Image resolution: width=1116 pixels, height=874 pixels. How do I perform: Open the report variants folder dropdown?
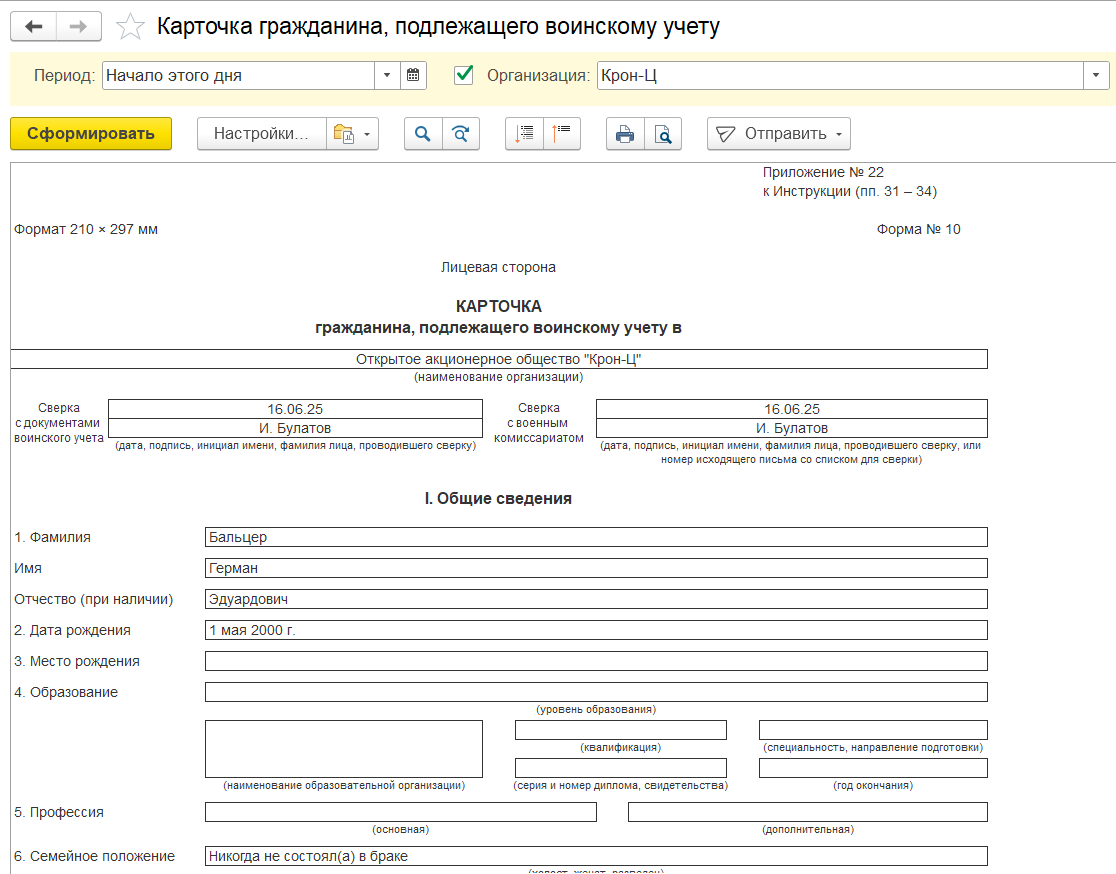coord(352,134)
